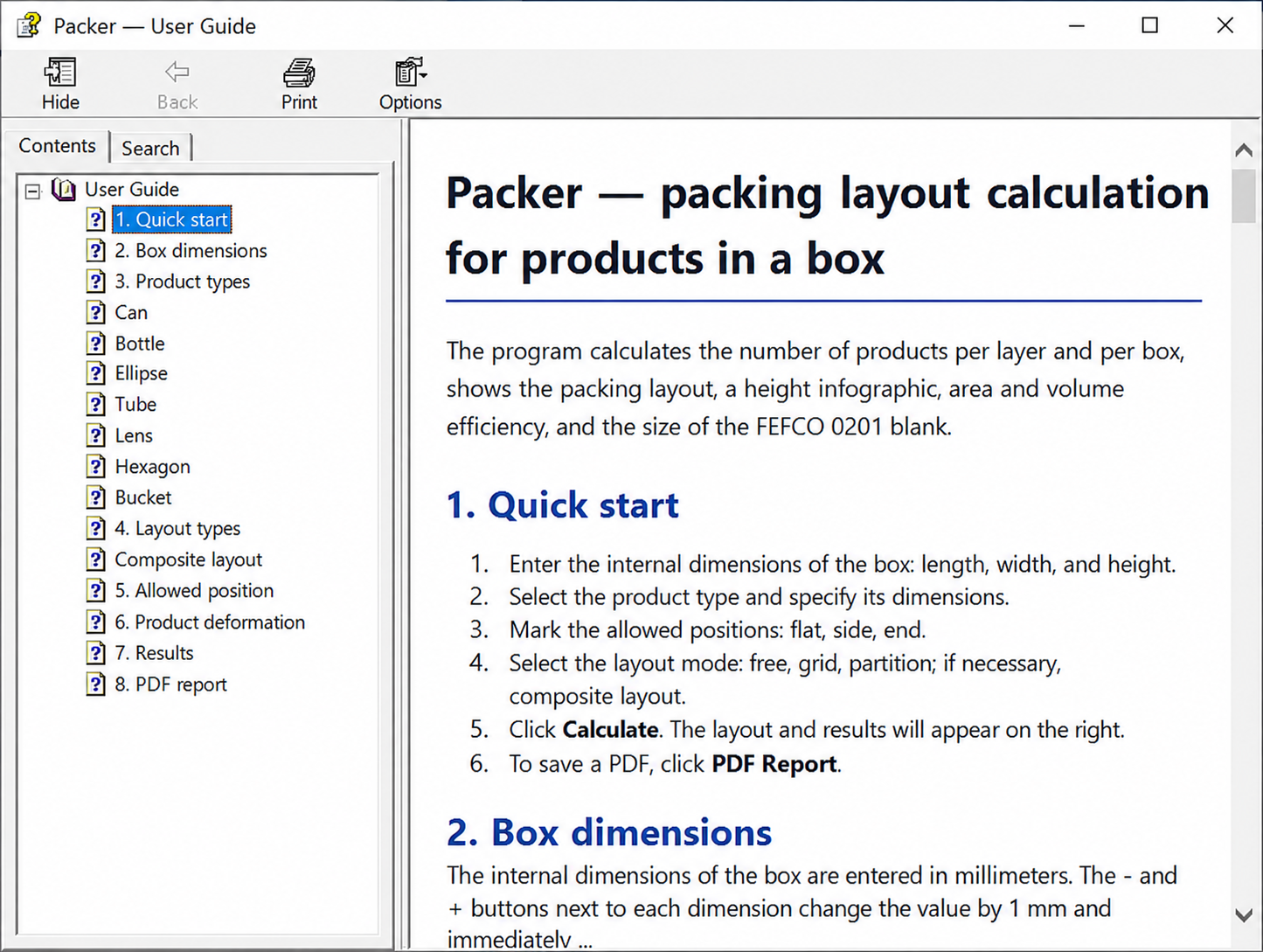Open the '5. Allowed position' topic
The height and width of the screenshot is (952, 1263).
pyautogui.click(x=194, y=591)
